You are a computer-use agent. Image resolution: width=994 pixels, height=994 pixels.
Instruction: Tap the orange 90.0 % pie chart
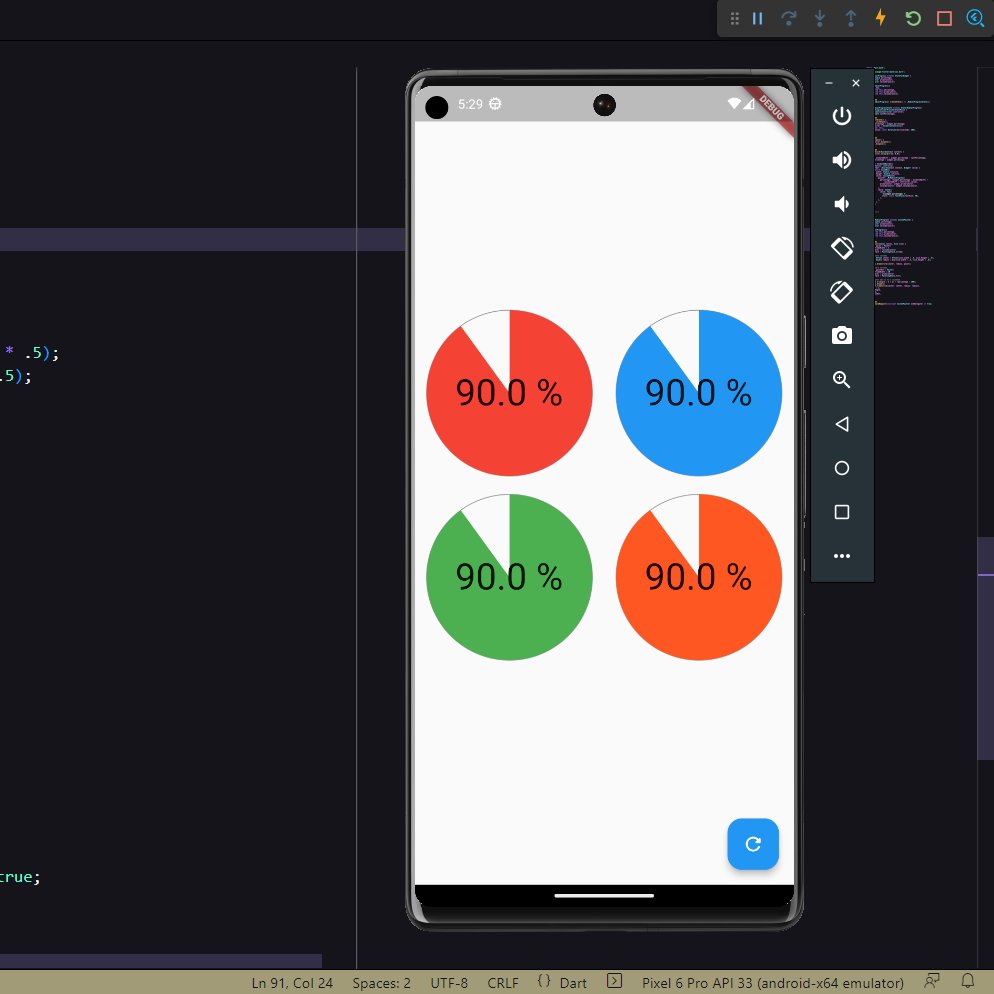(x=699, y=577)
